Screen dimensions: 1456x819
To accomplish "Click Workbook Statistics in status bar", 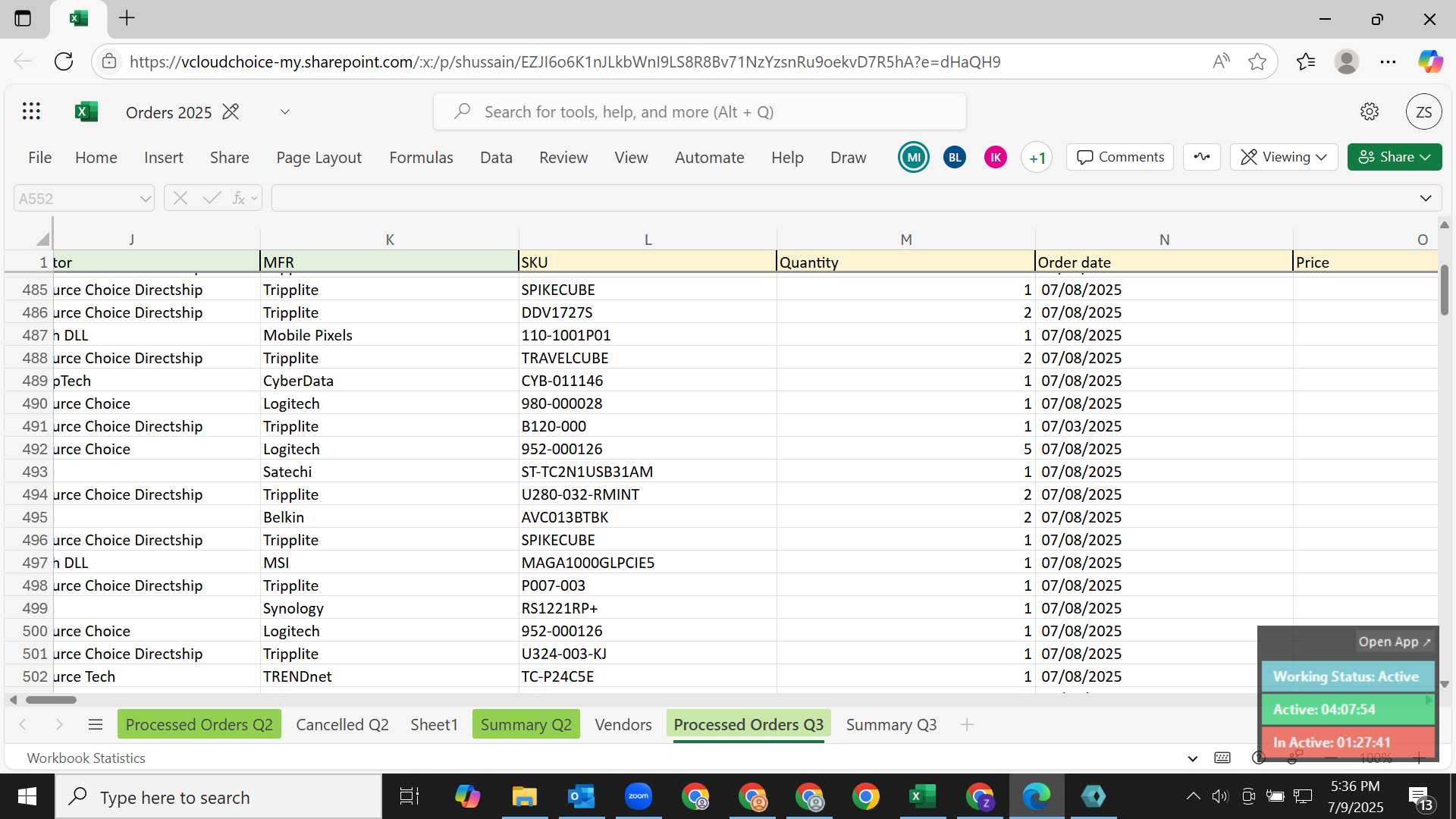I will pyautogui.click(x=86, y=758).
